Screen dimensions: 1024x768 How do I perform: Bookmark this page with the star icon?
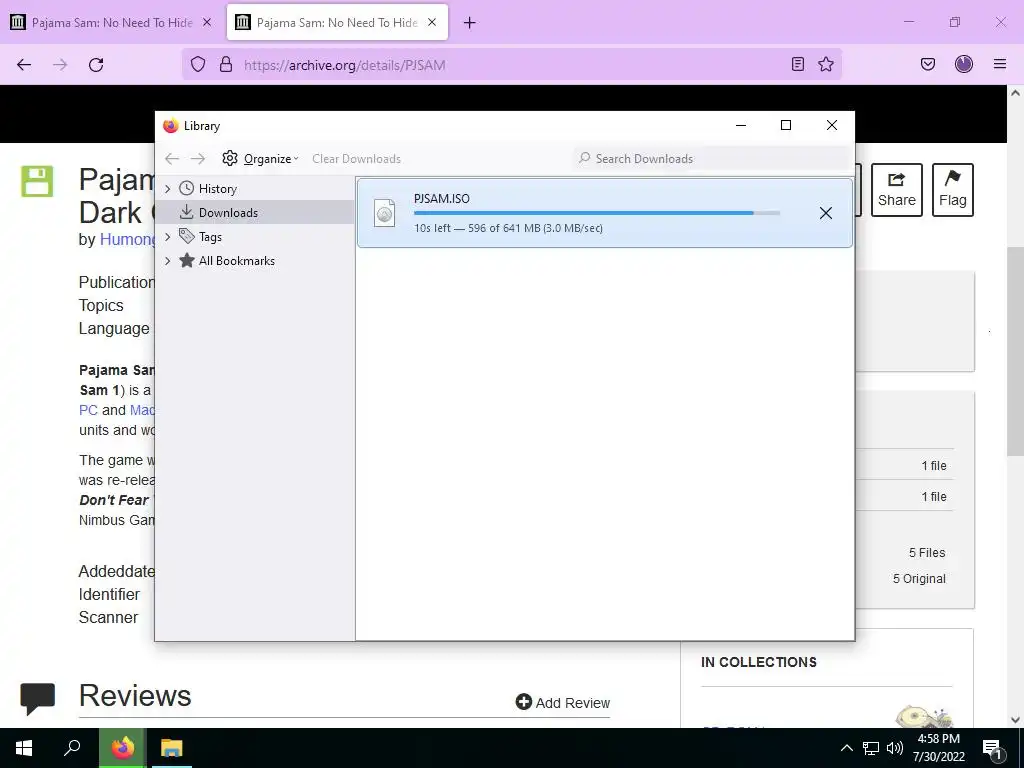825,64
